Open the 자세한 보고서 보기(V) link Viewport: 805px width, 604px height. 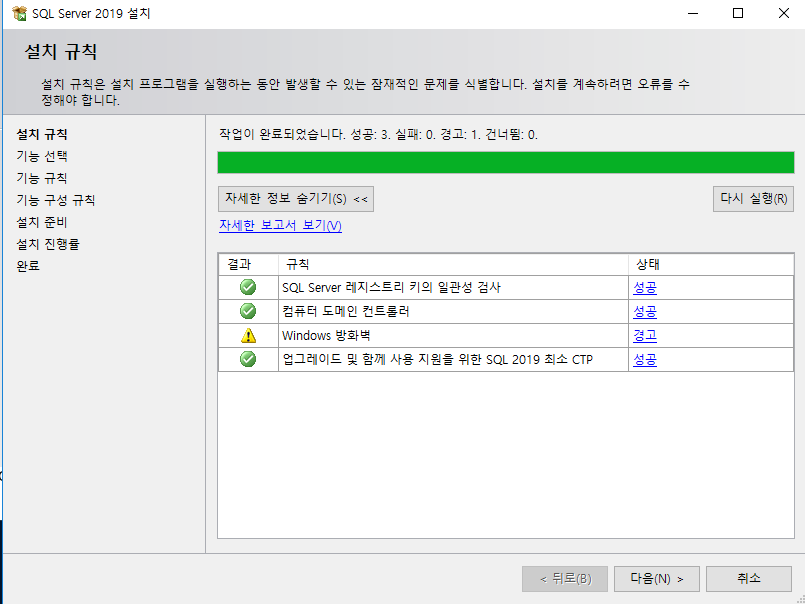280,225
